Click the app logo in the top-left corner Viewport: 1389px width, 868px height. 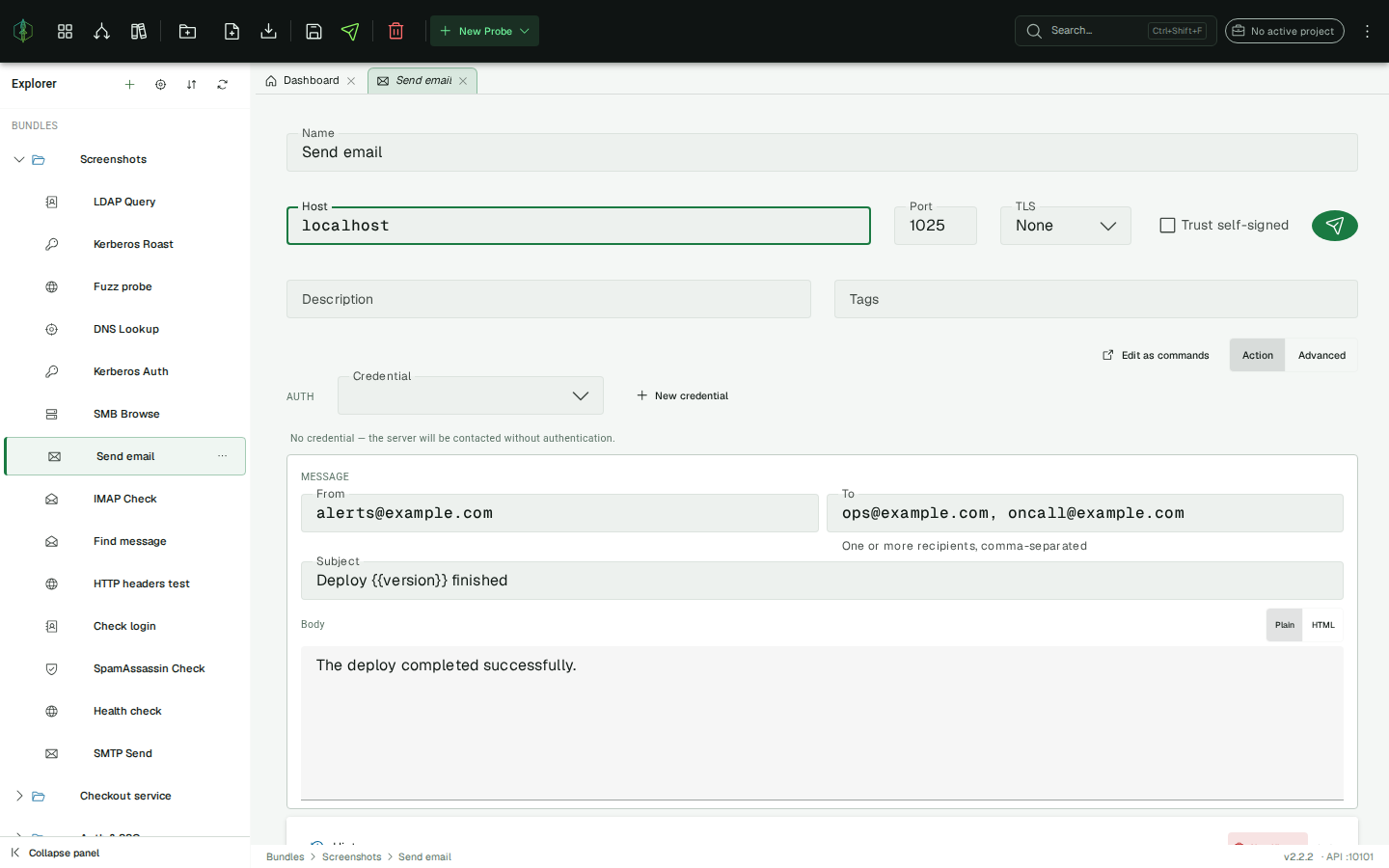pos(23,31)
